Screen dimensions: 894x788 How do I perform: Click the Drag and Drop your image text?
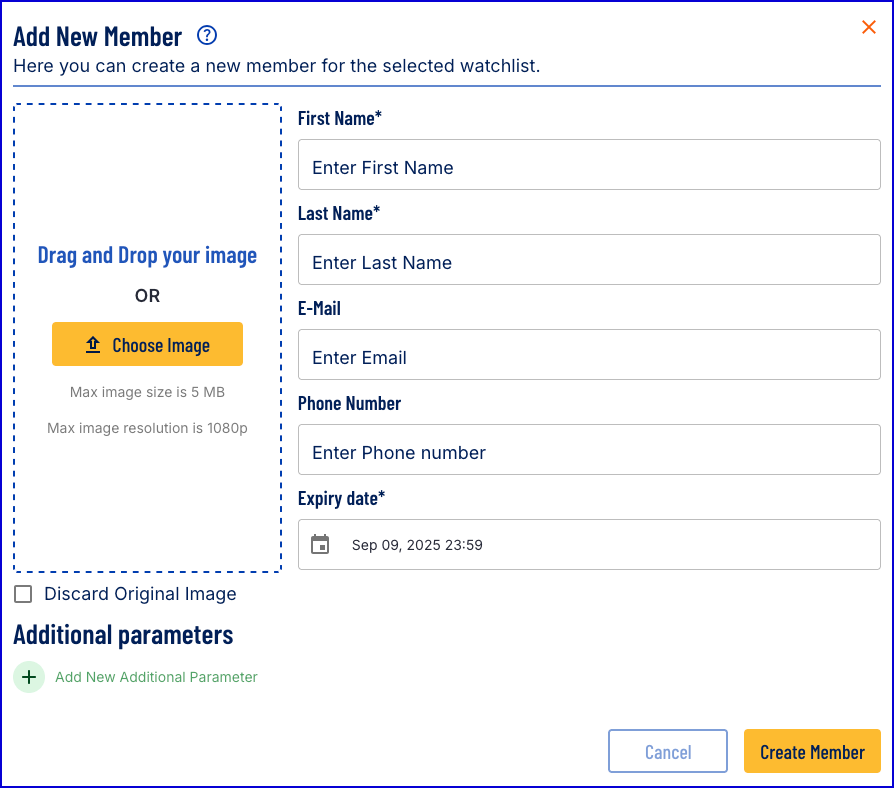tap(147, 255)
